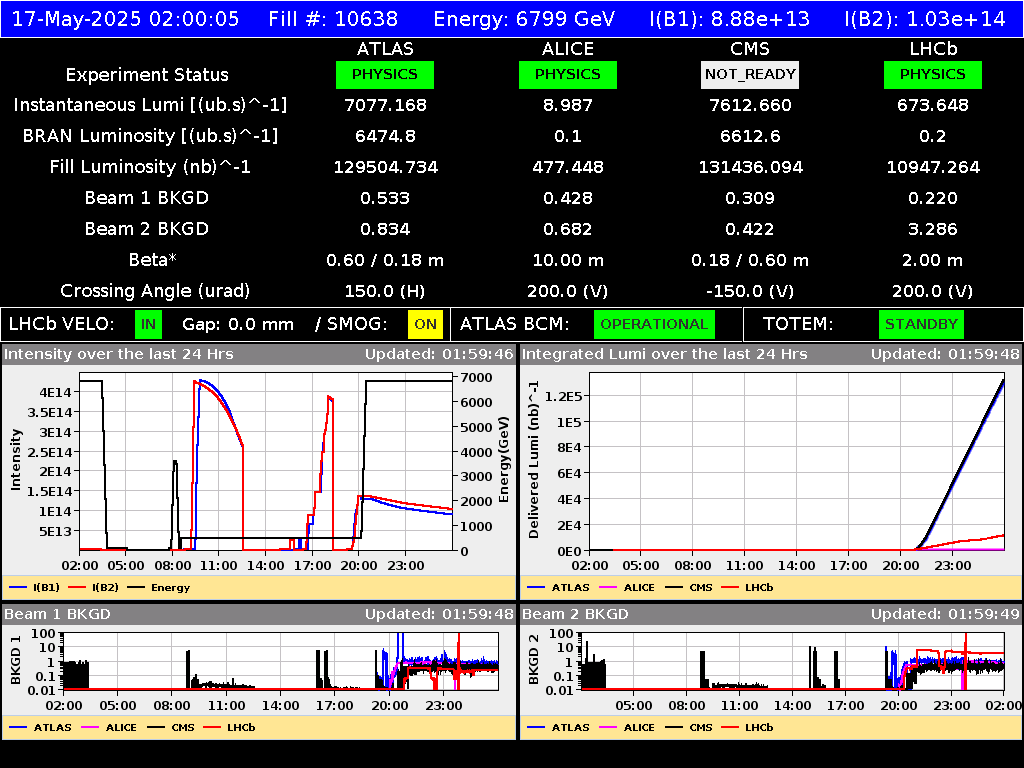Click the green VELO 'IN' indicator
The image size is (1024, 768).
148,325
